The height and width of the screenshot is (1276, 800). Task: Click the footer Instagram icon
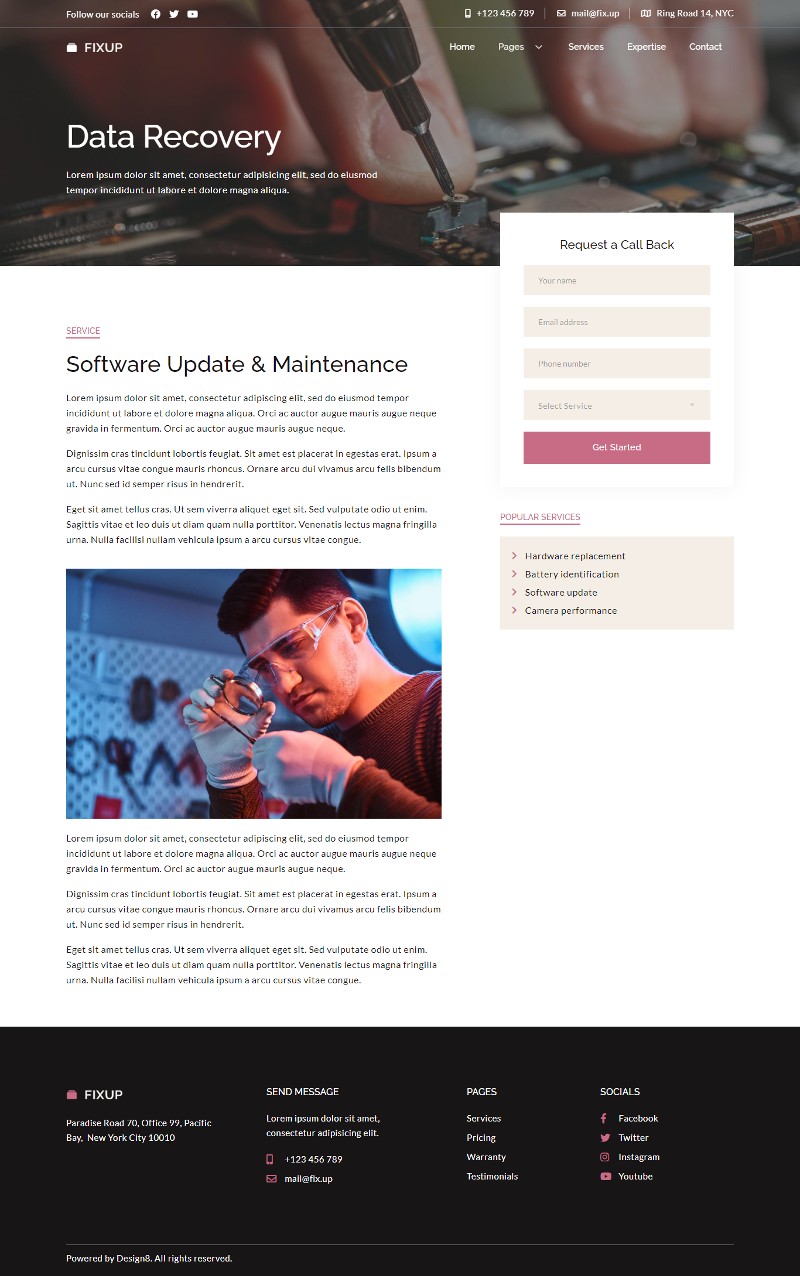605,1157
